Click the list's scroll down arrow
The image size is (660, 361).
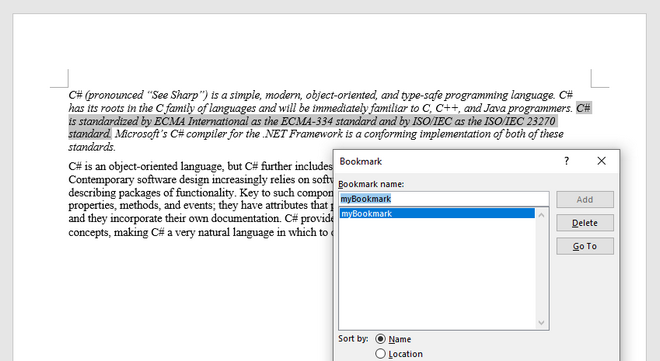pos(541,323)
